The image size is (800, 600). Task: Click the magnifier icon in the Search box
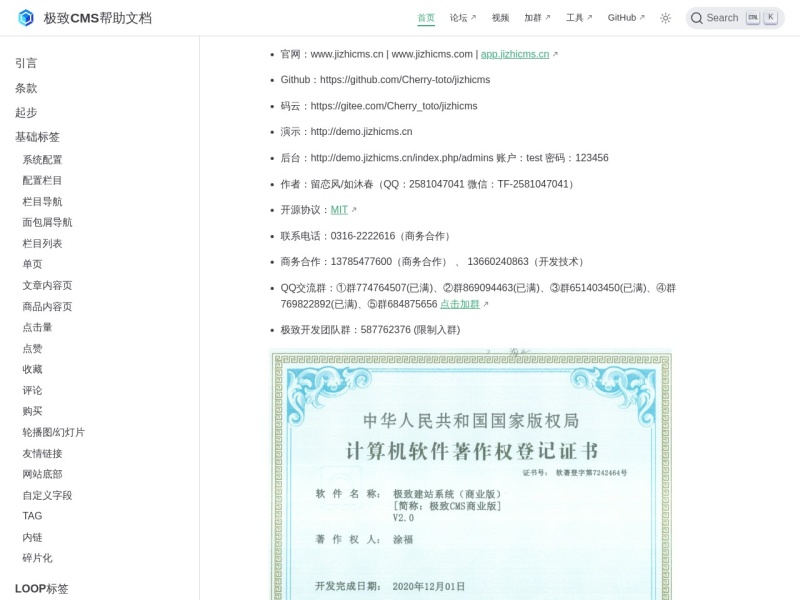tap(696, 18)
